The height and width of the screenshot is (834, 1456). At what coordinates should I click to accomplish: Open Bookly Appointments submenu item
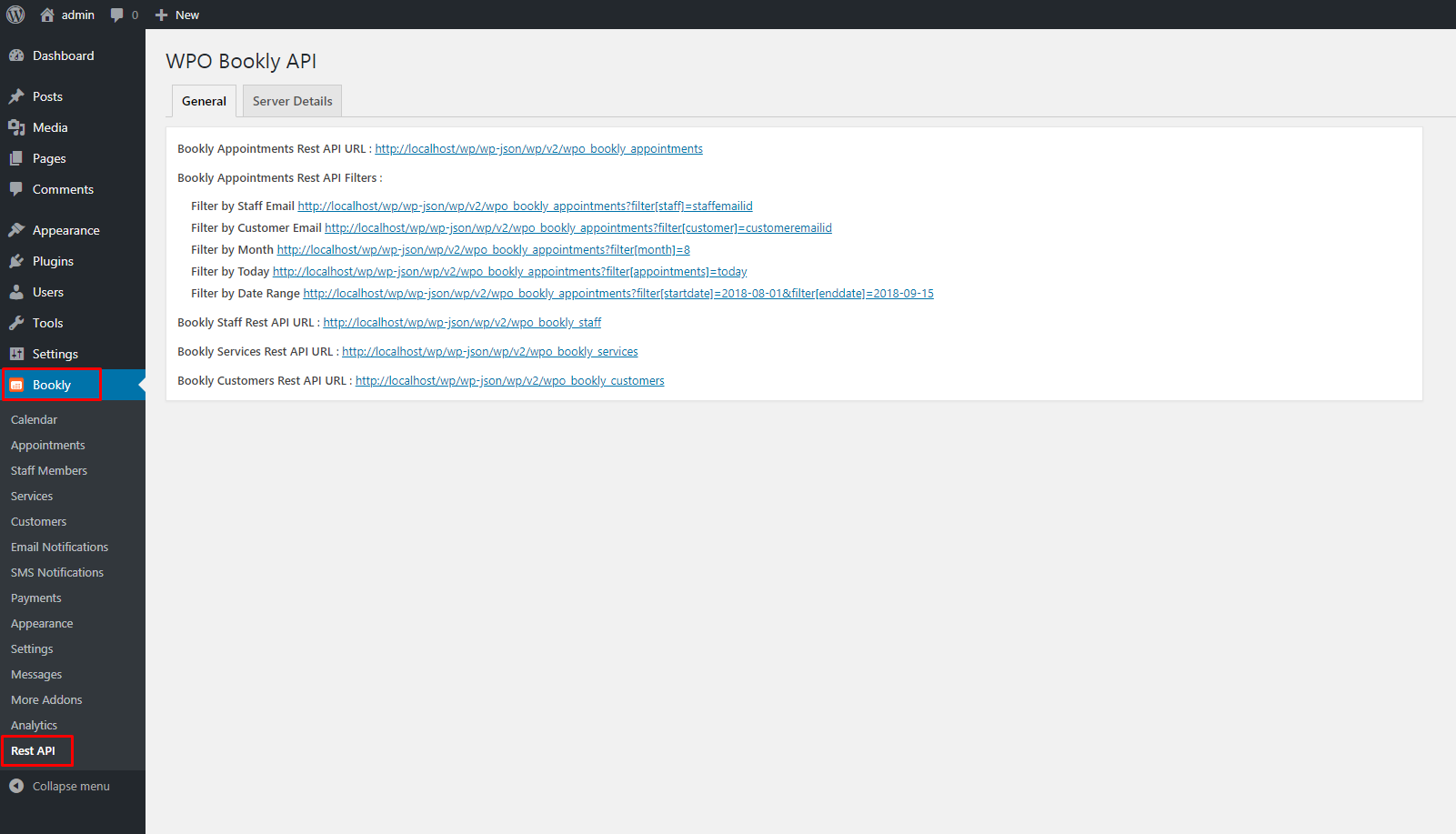[47, 445]
